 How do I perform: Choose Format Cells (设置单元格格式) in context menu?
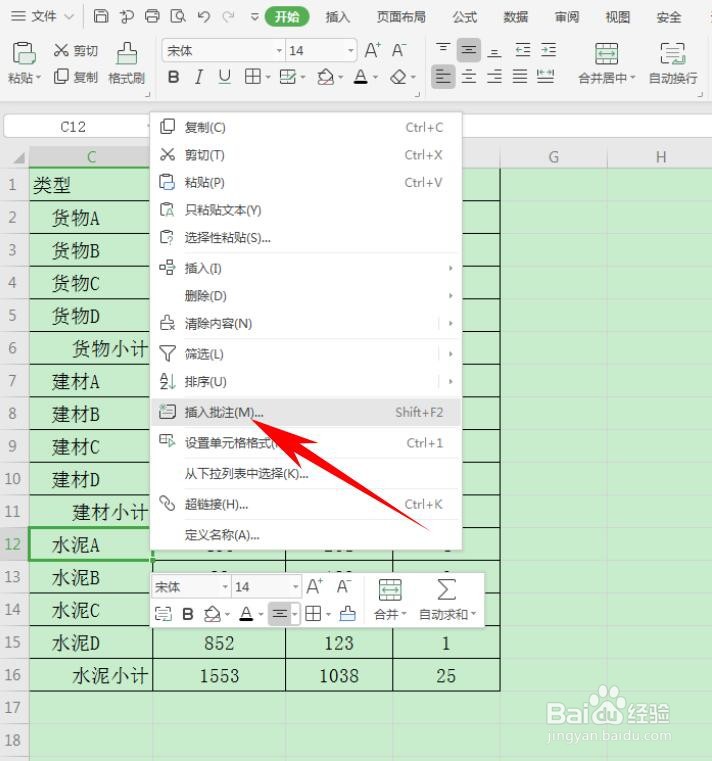point(306,443)
